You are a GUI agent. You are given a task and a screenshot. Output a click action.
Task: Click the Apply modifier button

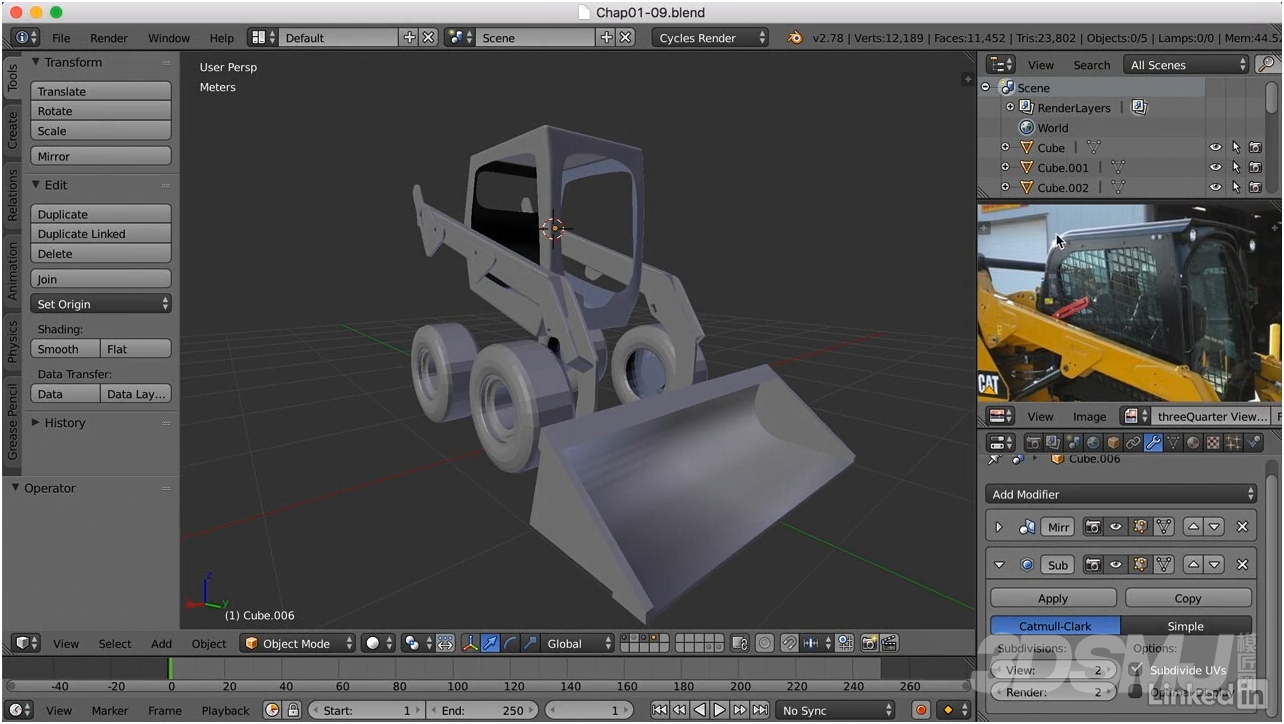click(1053, 598)
